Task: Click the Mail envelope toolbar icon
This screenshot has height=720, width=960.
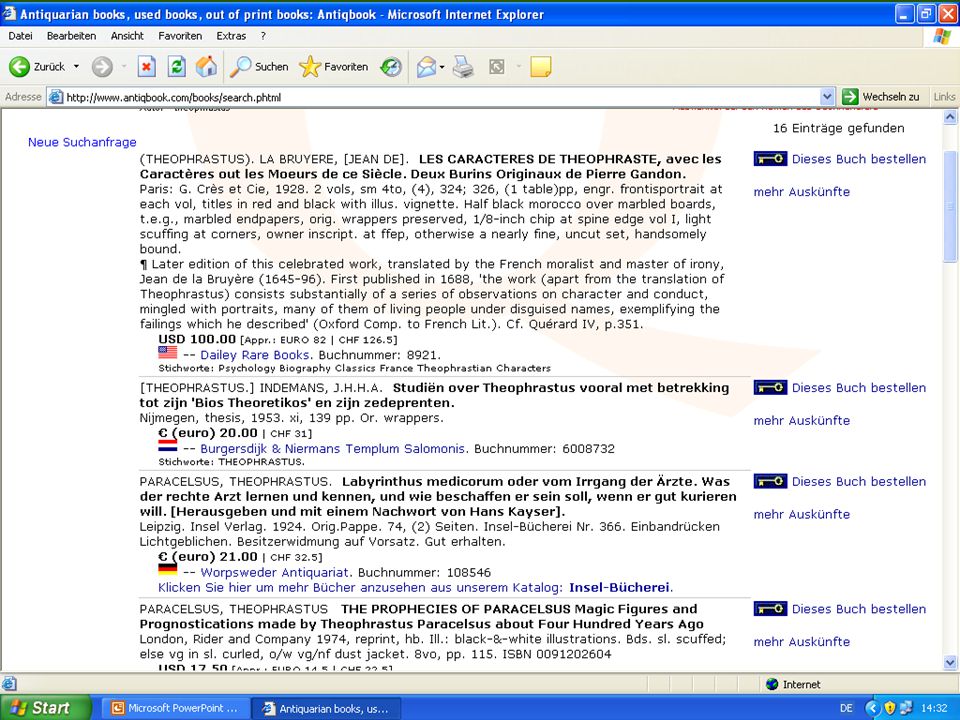Action: [426, 67]
